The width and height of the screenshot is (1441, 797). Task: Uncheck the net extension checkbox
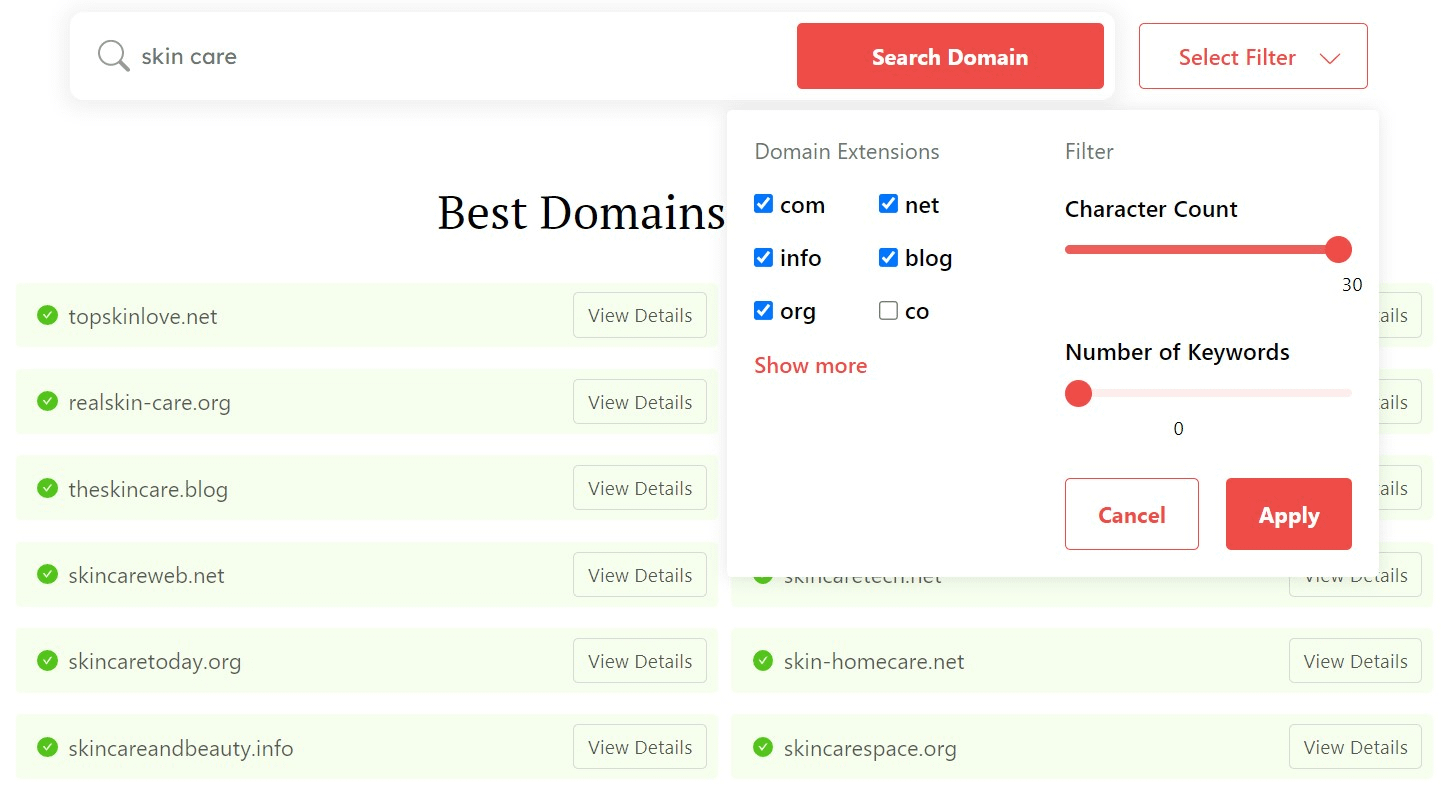click(x=888, y=204)
